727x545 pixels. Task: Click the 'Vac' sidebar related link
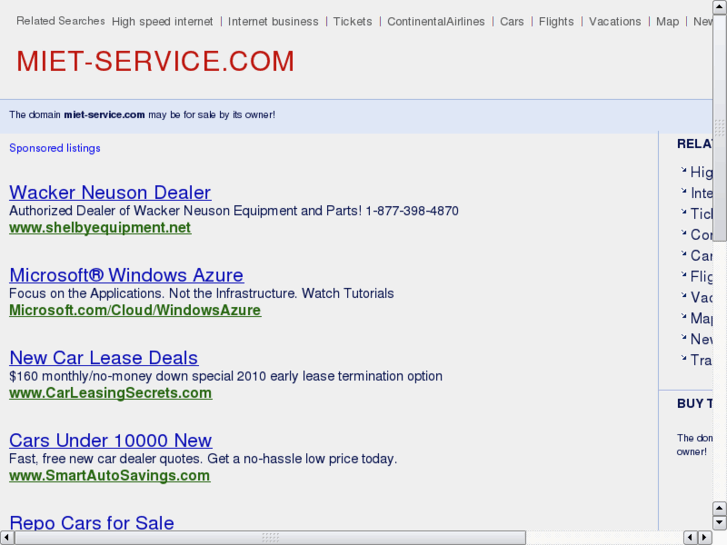point(701,297)
